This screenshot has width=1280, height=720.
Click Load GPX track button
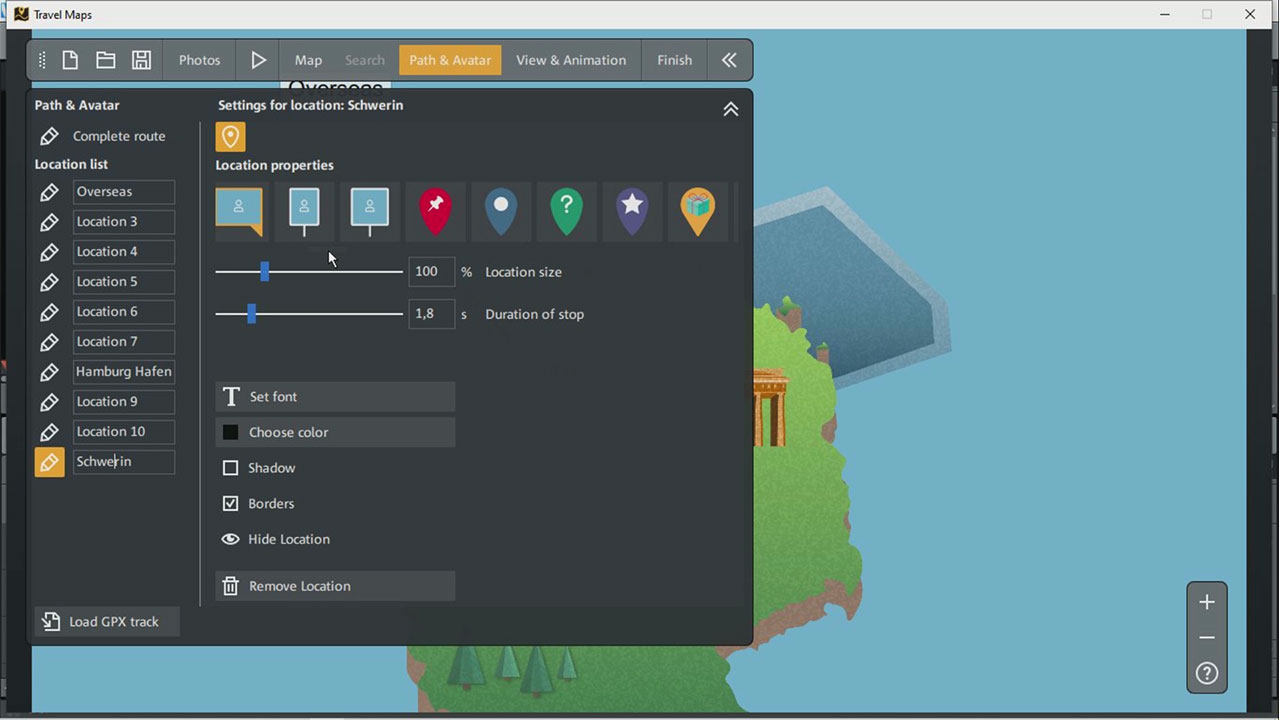[107, 622]
